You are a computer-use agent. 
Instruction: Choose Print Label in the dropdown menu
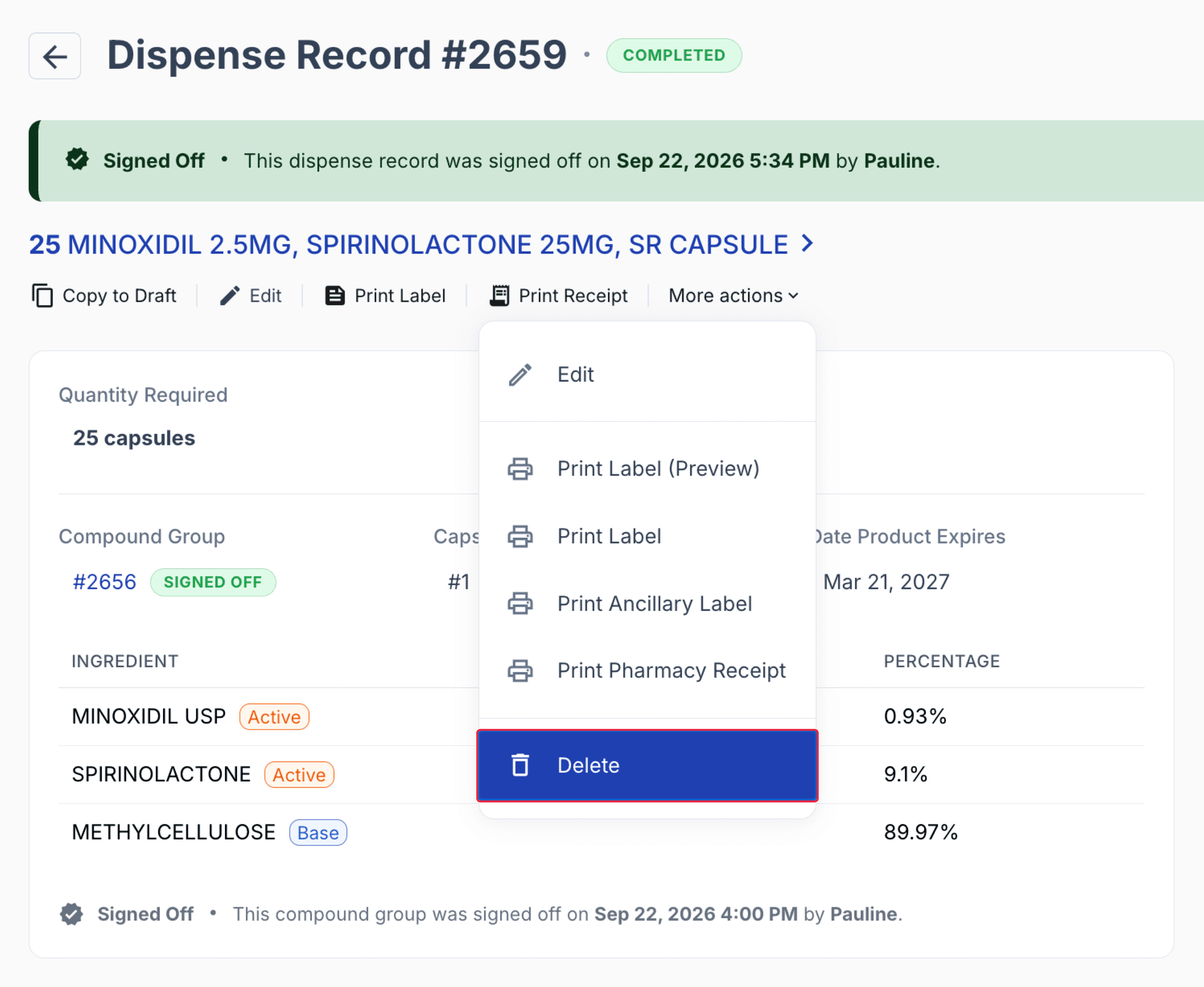pyautogui.click(x=647, y=536)
